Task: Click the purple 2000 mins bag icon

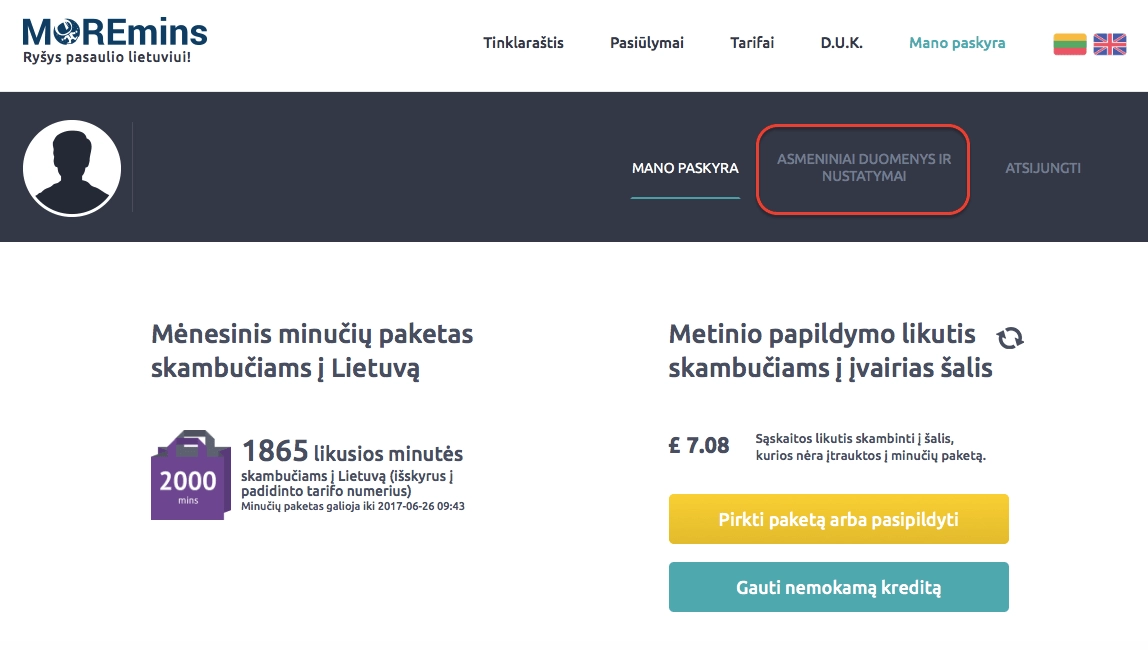Action: tap(188, 475)
